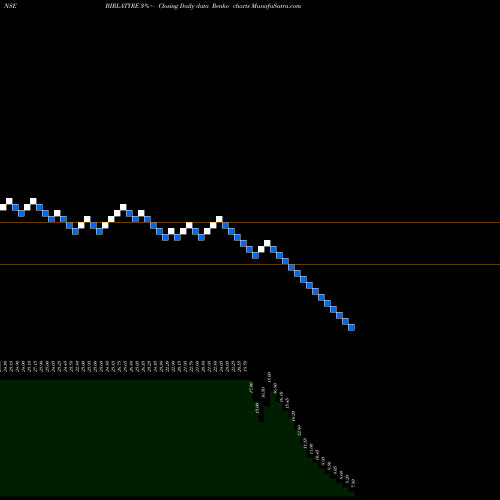Click the 18.00 price label

[x=269, y=377]
